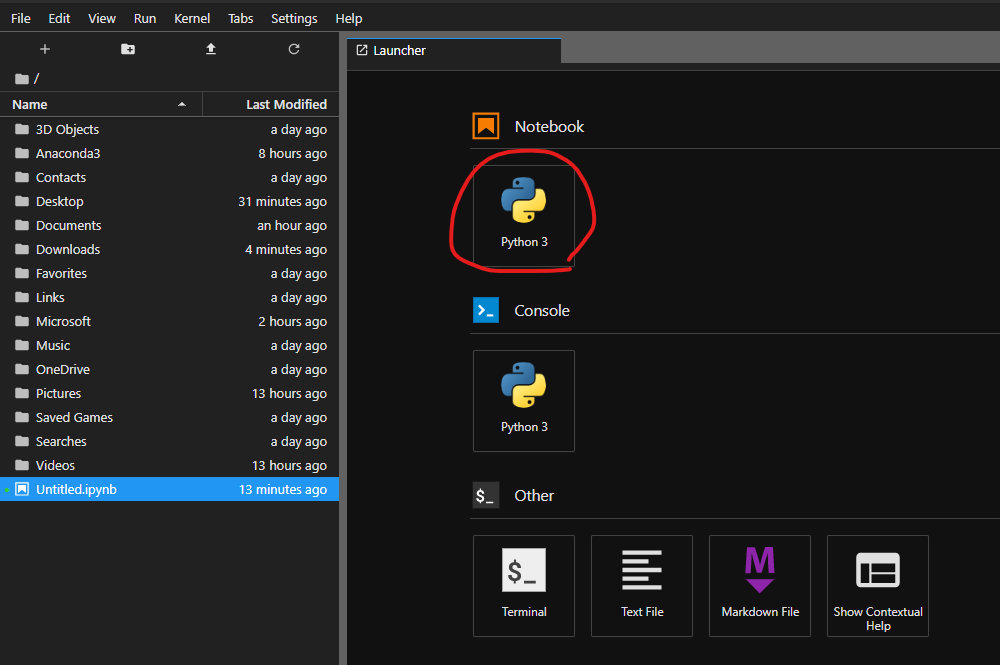Click the '2 hours ago' timestamp
The height and width of the screenshot is (665, 1000).
click(293, 321)
